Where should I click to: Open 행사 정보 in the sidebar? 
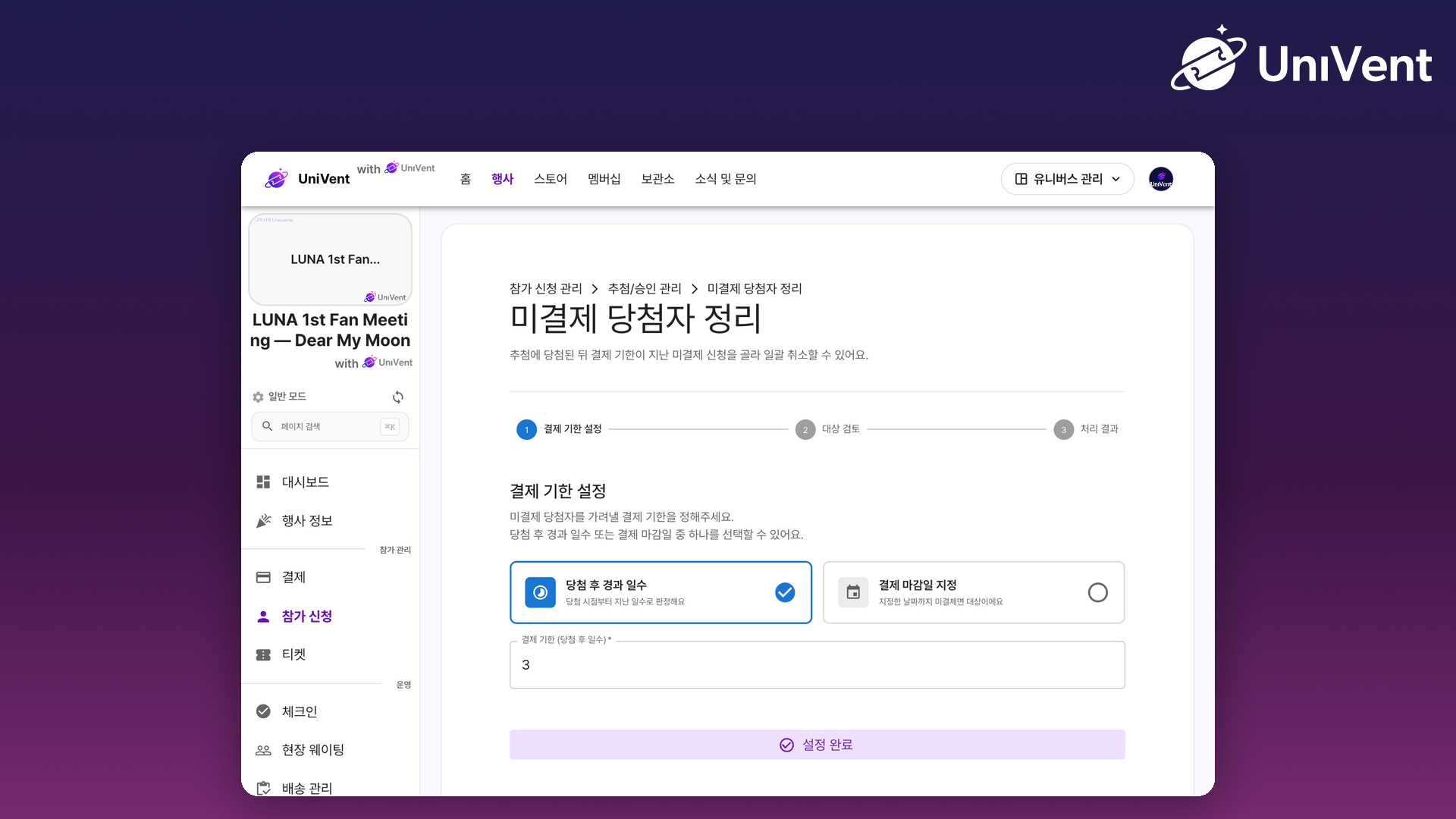click(x=331, y=521)
